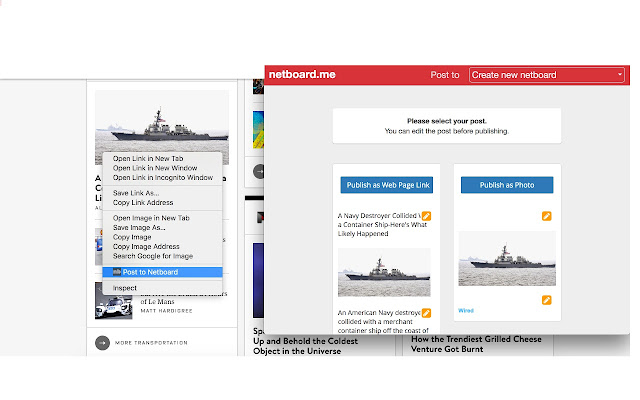This screenshot has width=640, height=400.
Task: Click the arrow circle beside More Transportation
Action: (102, 343)
